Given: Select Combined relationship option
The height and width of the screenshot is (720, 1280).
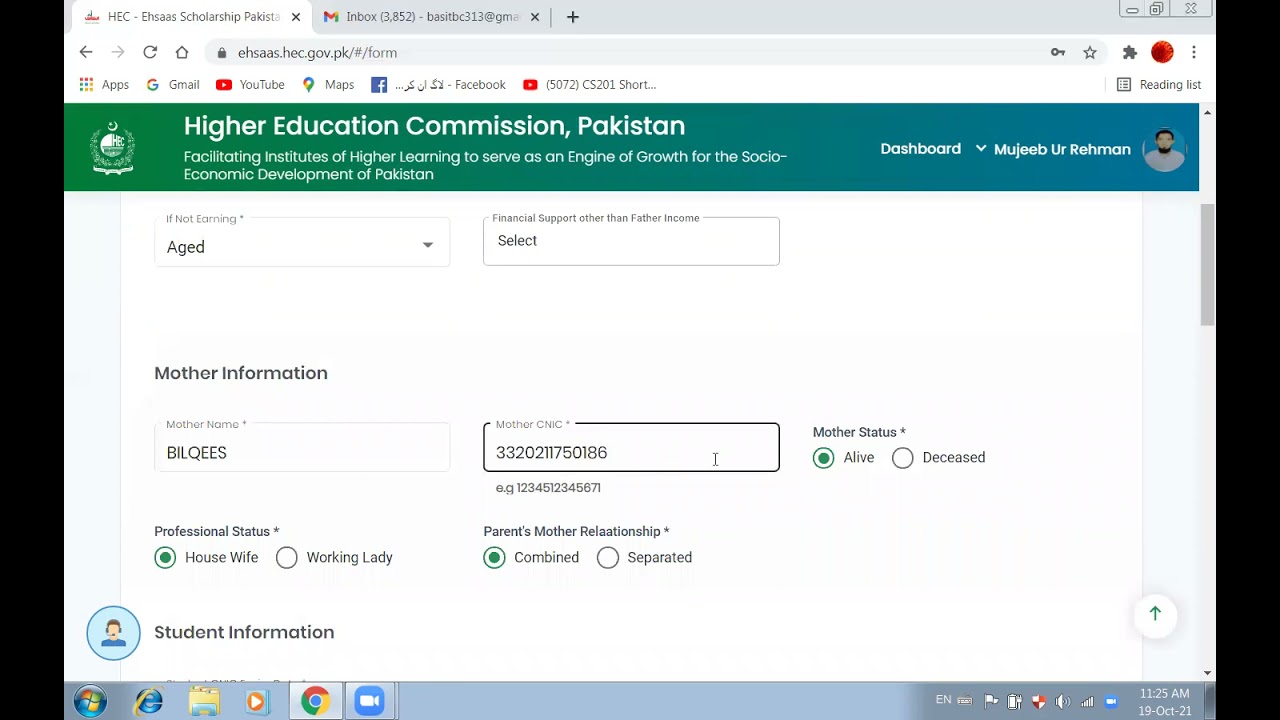Looking at the screenshot, I should 494,558.
